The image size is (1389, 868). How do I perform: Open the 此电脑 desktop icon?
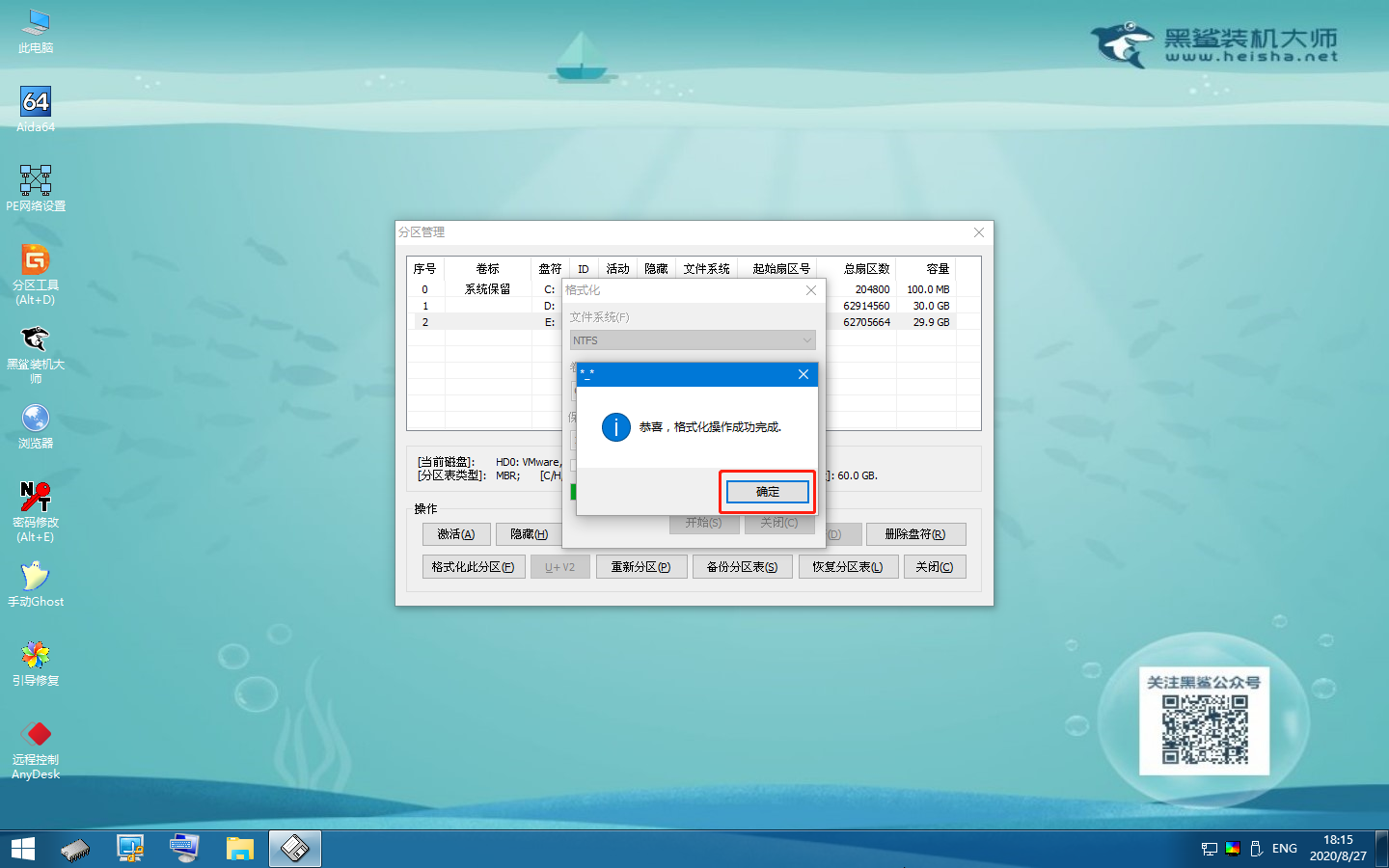pos(36,30)
